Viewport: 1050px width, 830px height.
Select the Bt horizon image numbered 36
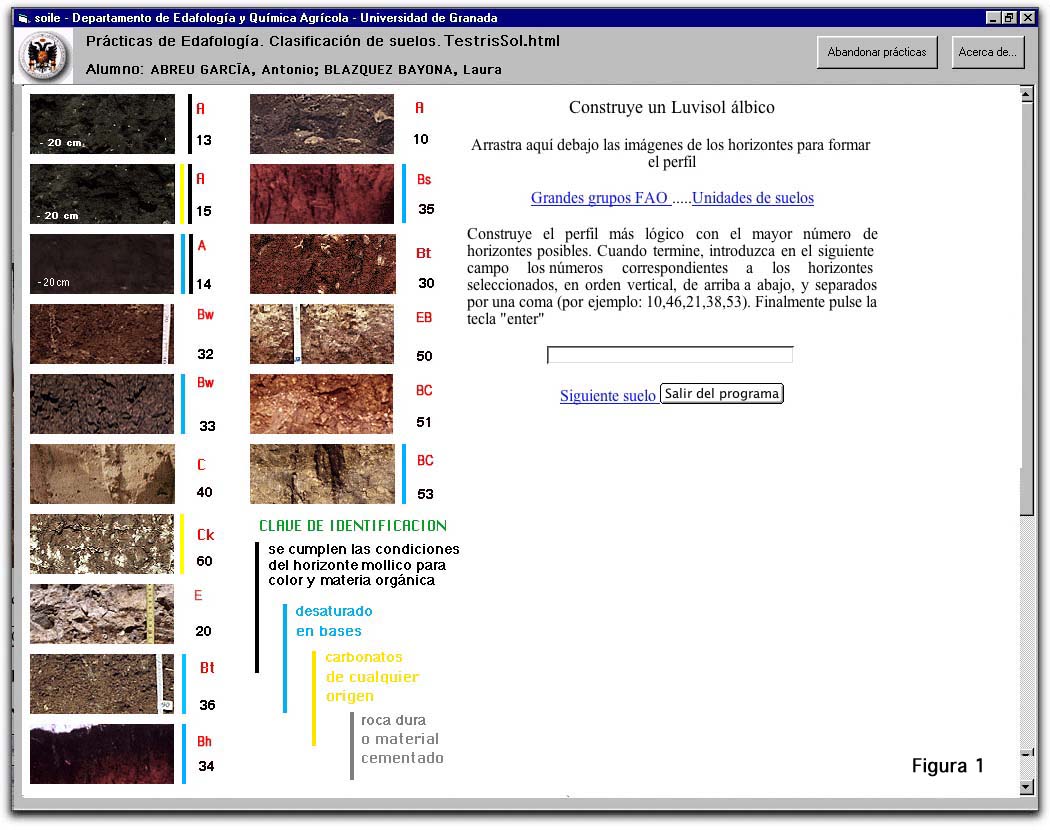[x=102, y=684]
